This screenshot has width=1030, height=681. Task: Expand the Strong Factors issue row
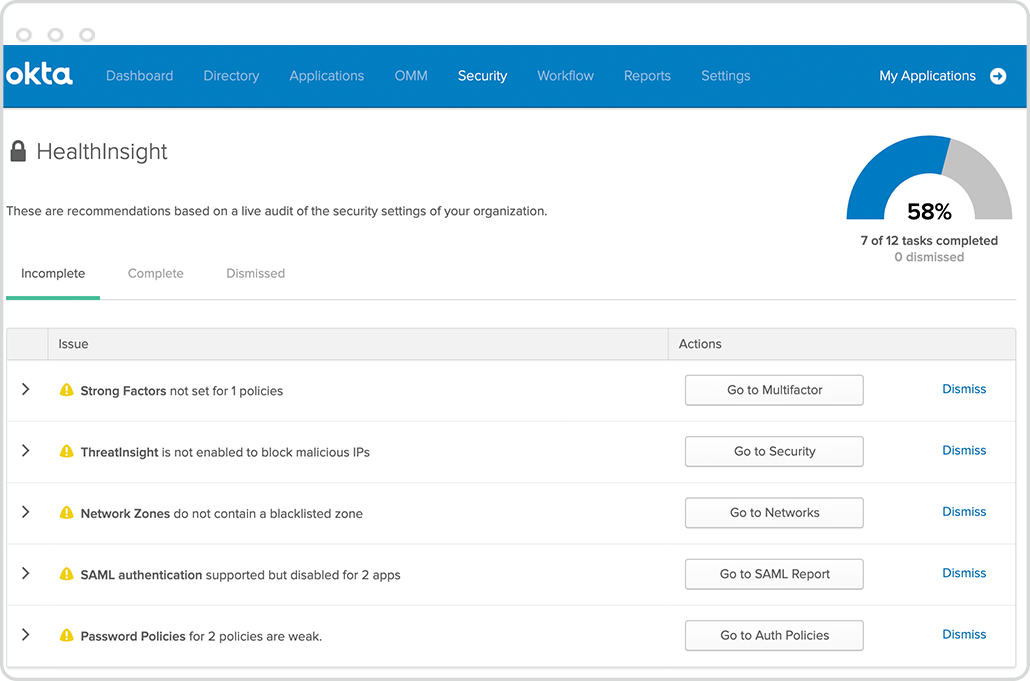26,389
